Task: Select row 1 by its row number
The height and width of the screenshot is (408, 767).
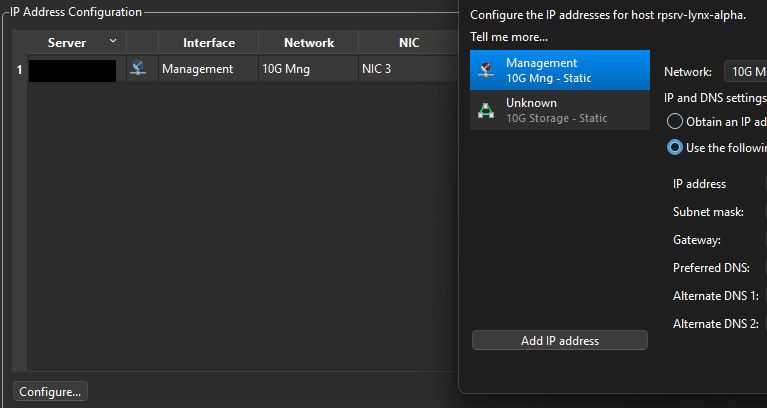Action: [x=19, y=70]
